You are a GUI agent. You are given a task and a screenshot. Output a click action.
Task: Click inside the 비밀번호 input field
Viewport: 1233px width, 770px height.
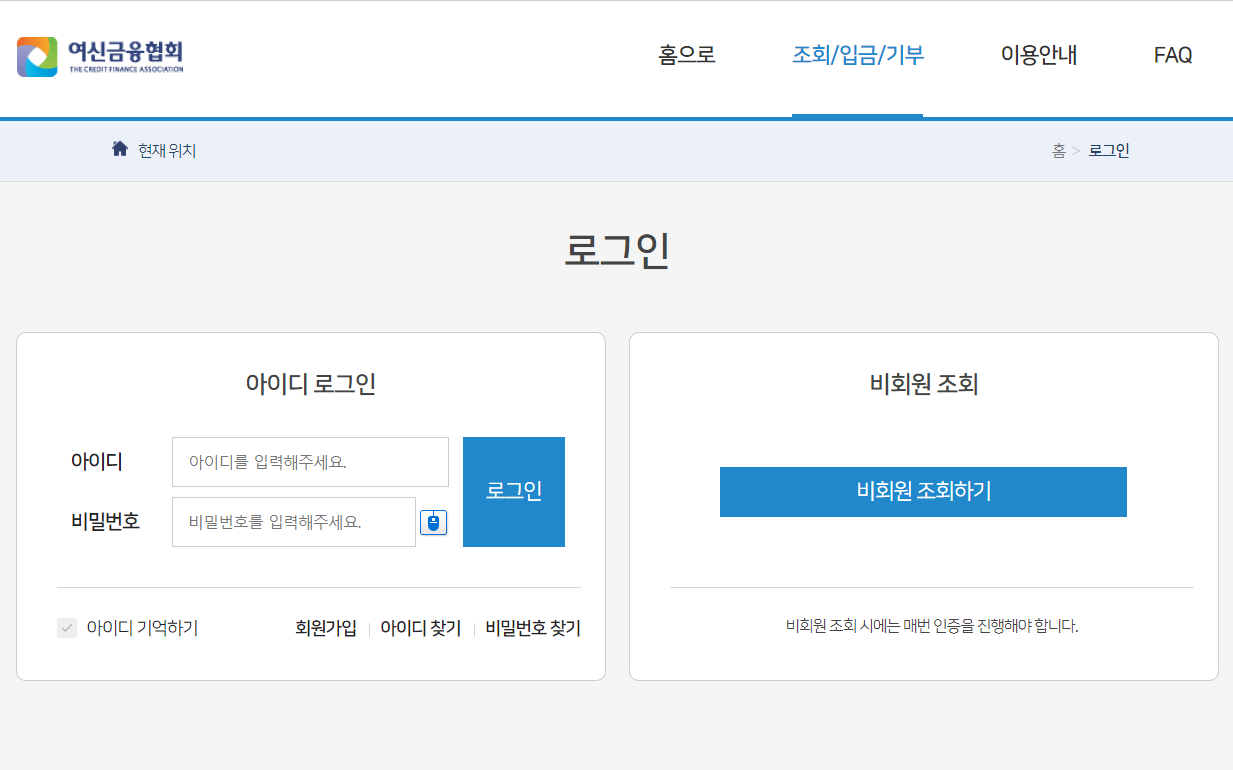[x=293, y=521]
